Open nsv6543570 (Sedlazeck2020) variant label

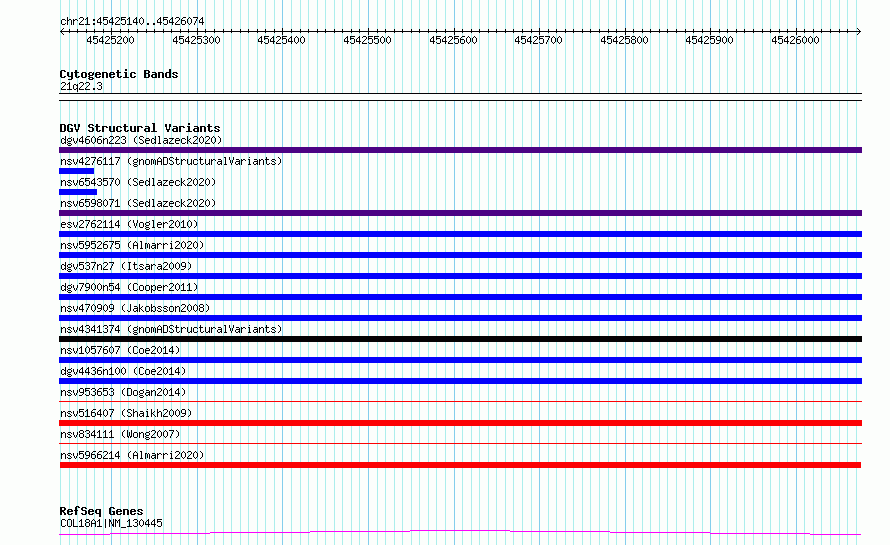(138, 182)
